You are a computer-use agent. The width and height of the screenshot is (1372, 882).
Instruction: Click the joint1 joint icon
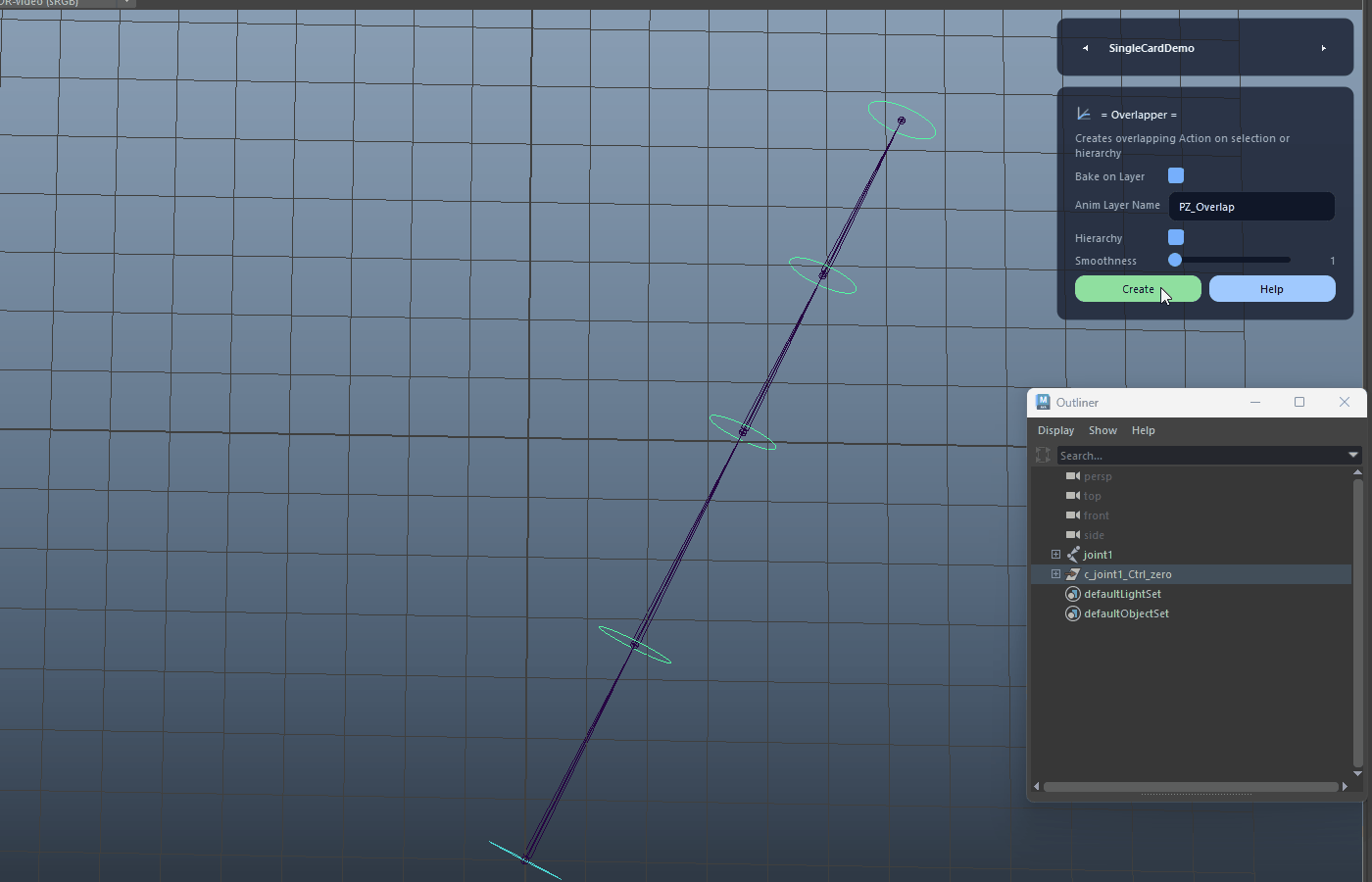click(1072, 555)
